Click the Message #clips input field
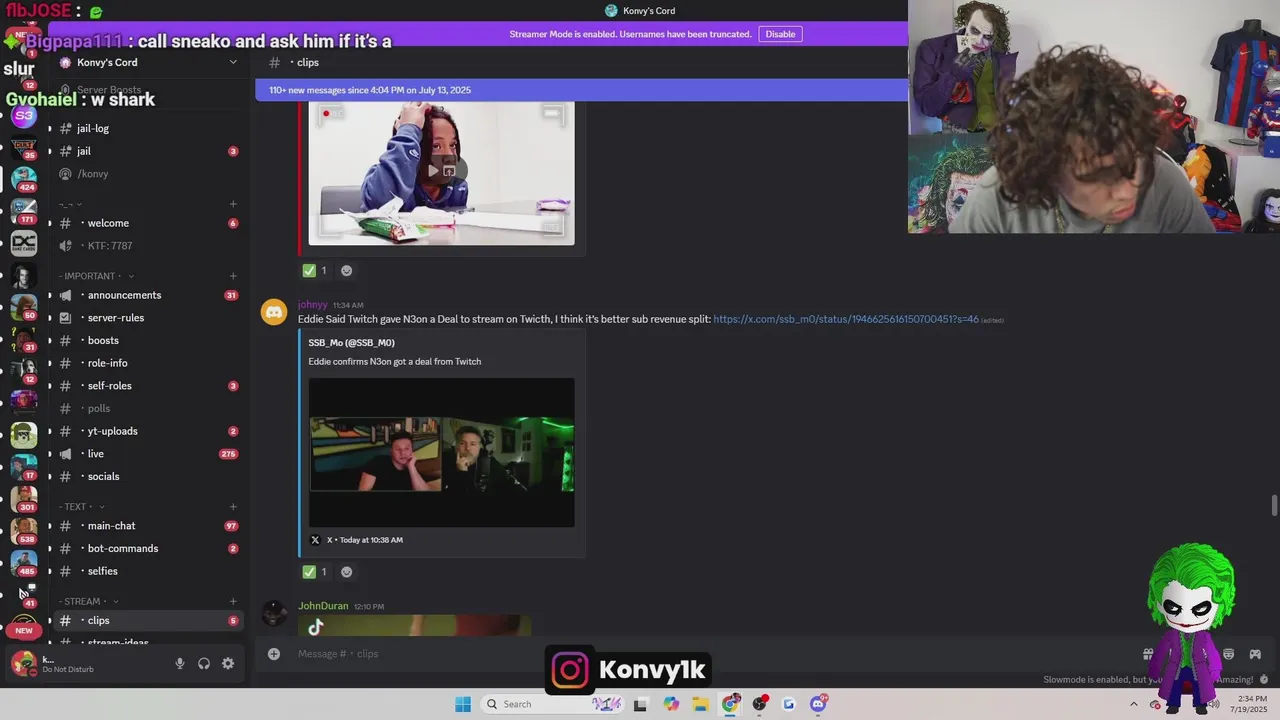 coord(700,654)
